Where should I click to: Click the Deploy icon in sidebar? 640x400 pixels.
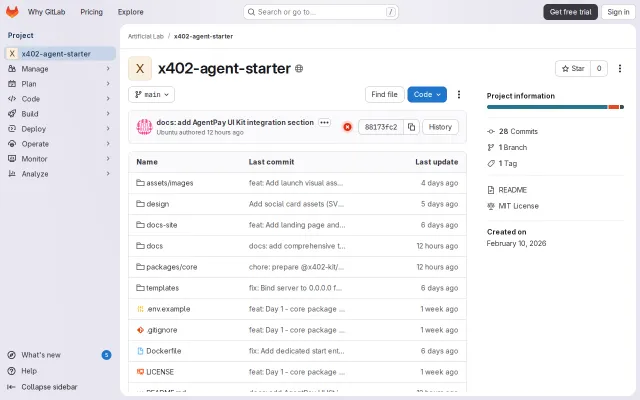[12, 129]
